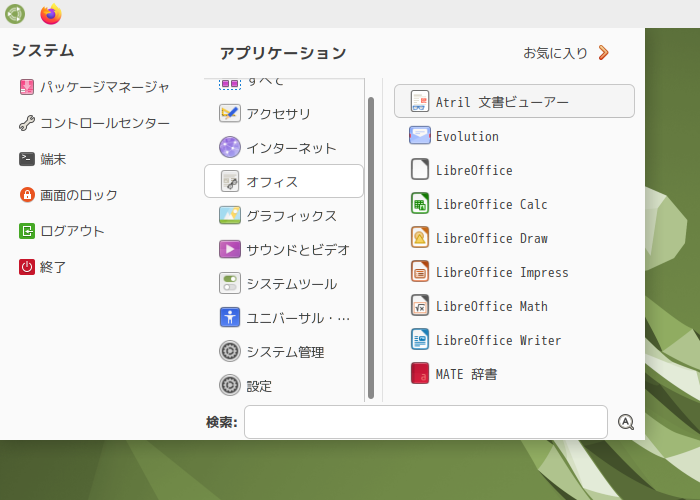Select the サウンドとビデオ category label
This screenshot has height=500, width=700.
coord(298,249)
